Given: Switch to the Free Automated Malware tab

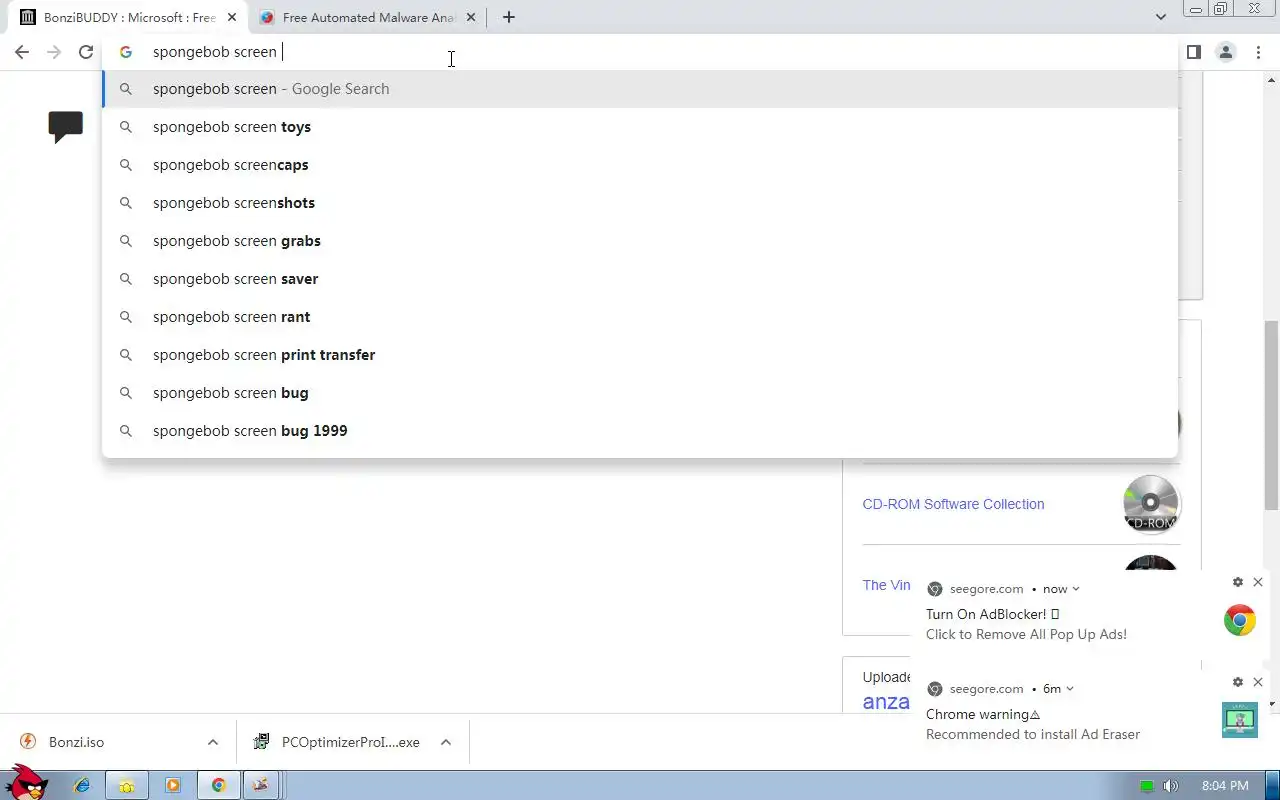Looking at the screenshot, I should tap(367, 17).
